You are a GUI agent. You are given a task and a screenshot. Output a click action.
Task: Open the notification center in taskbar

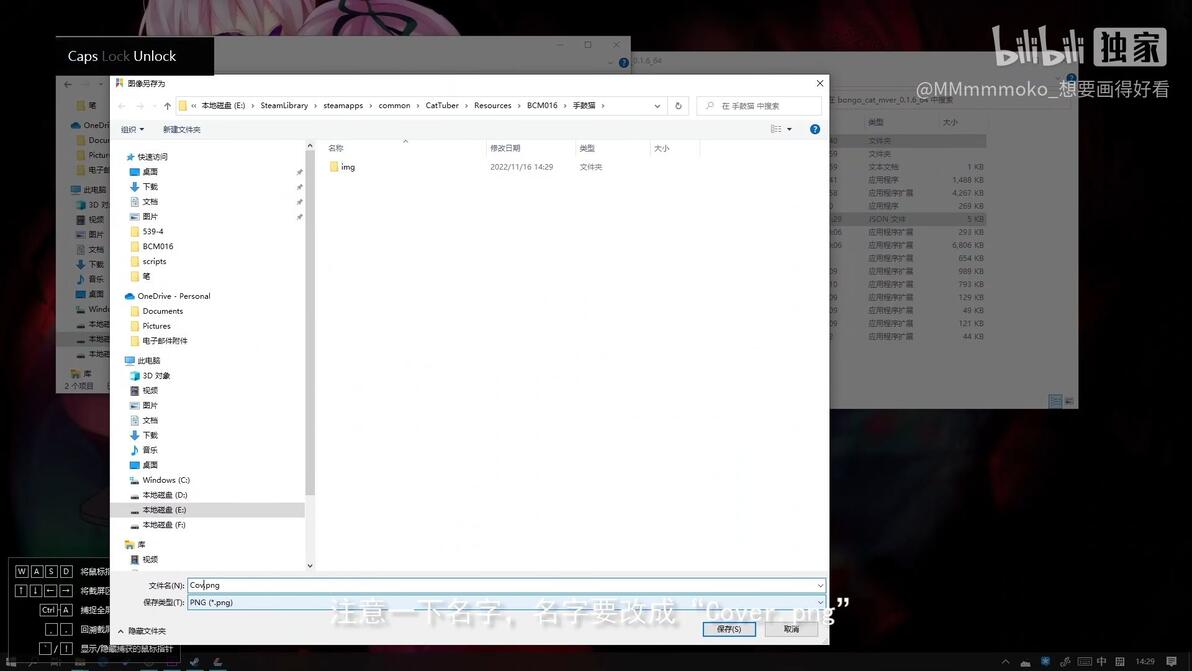point(1171,661)
